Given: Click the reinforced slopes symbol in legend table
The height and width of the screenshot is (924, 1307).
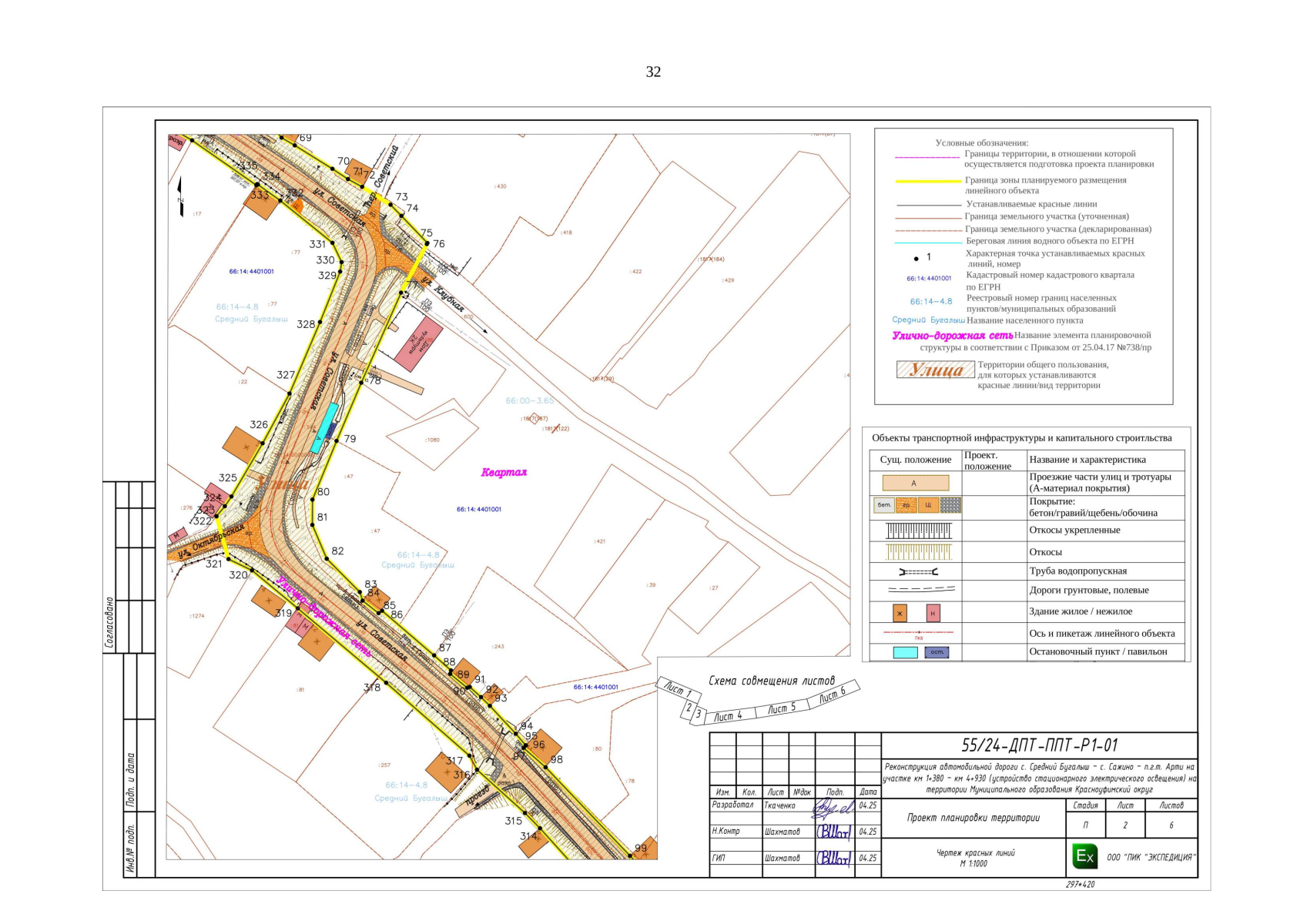Looking at the screenshot, I should [x=918, y=531].
